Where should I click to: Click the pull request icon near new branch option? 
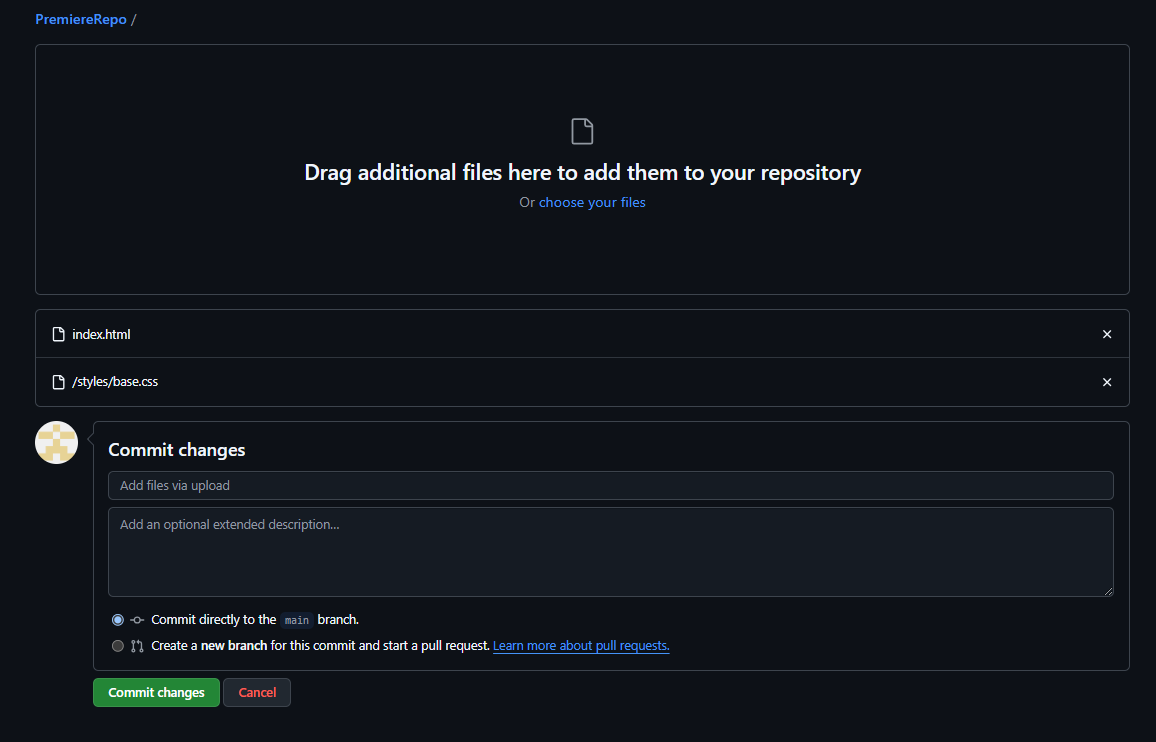coord(137,645)
